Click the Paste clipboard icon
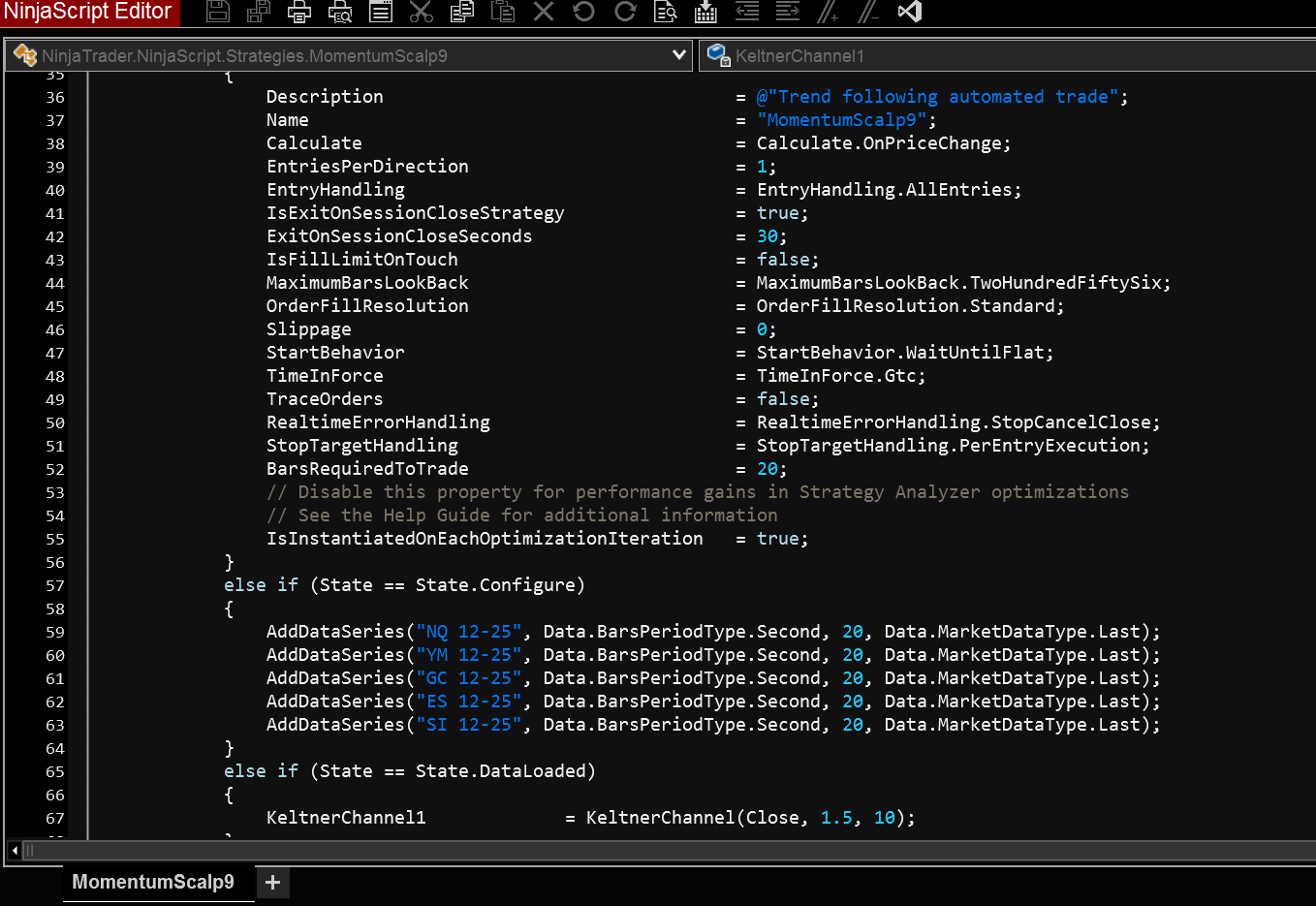This screenshot has width=1316, height=906. click(x=503, y=12)
